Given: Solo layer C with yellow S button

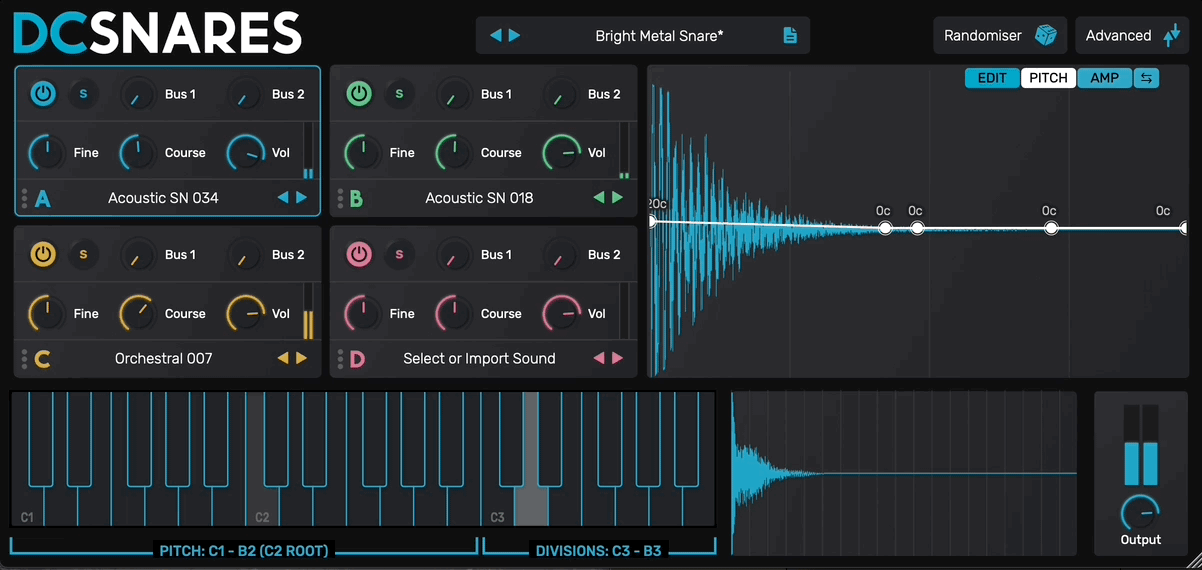Looking at the screenshot, I should [83, 255].
